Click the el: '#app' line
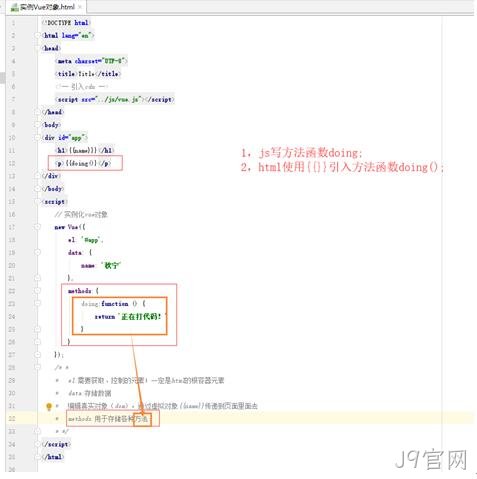Viewport: 477px width, 479px height. tap(85, 240)
